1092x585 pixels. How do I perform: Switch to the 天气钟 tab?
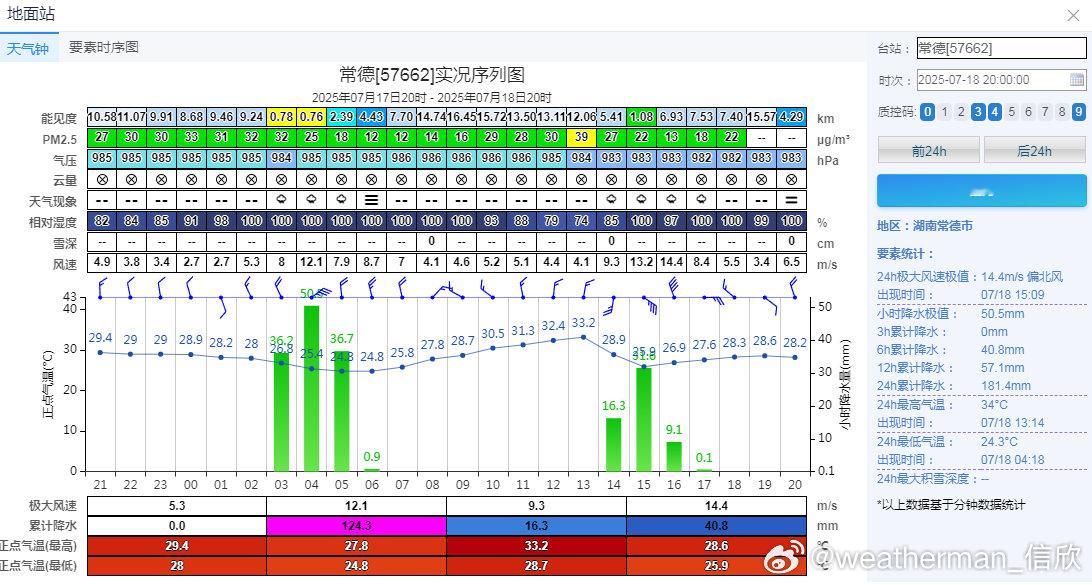click(x=28, y=48)
